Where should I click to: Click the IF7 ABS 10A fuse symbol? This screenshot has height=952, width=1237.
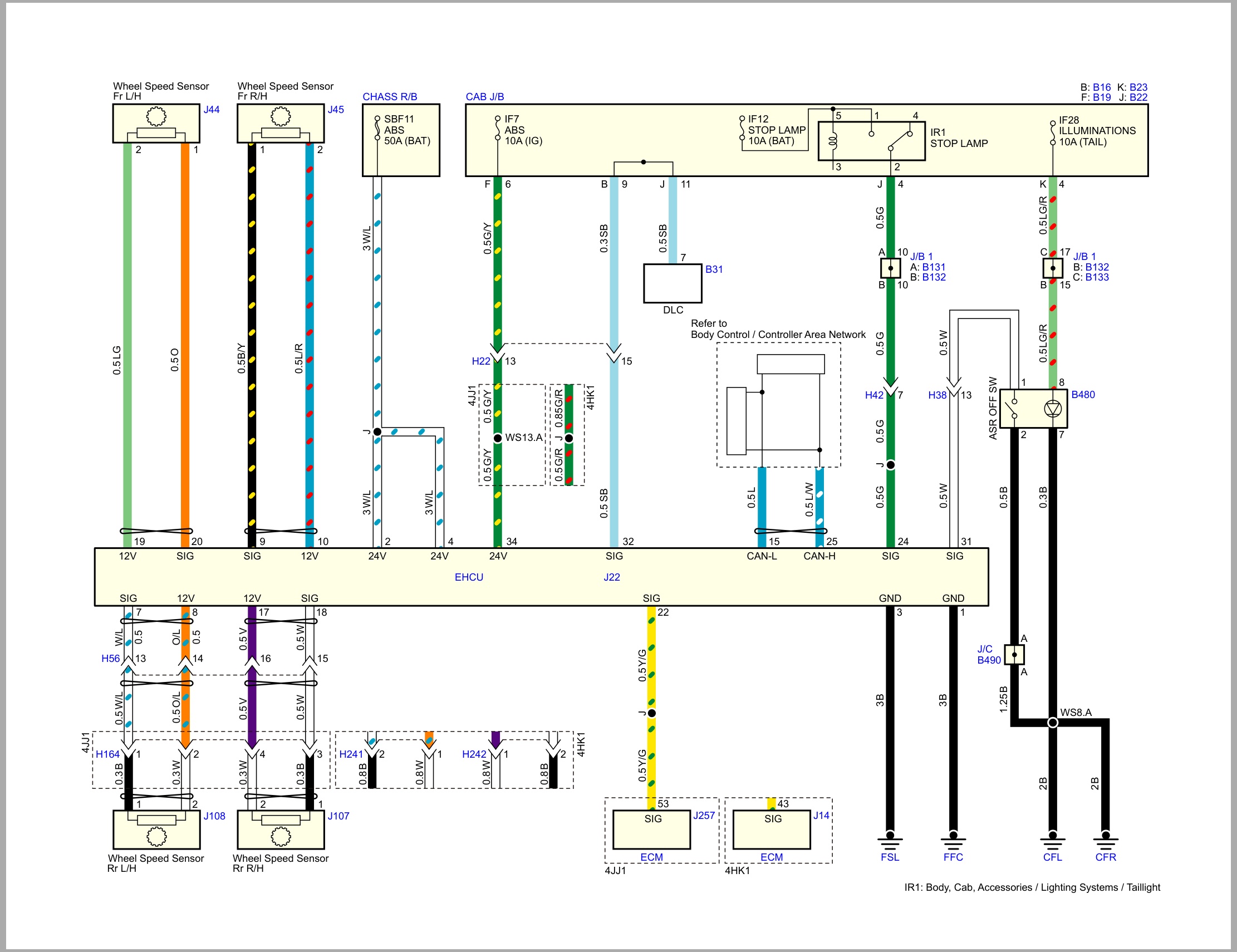(497, 129)
